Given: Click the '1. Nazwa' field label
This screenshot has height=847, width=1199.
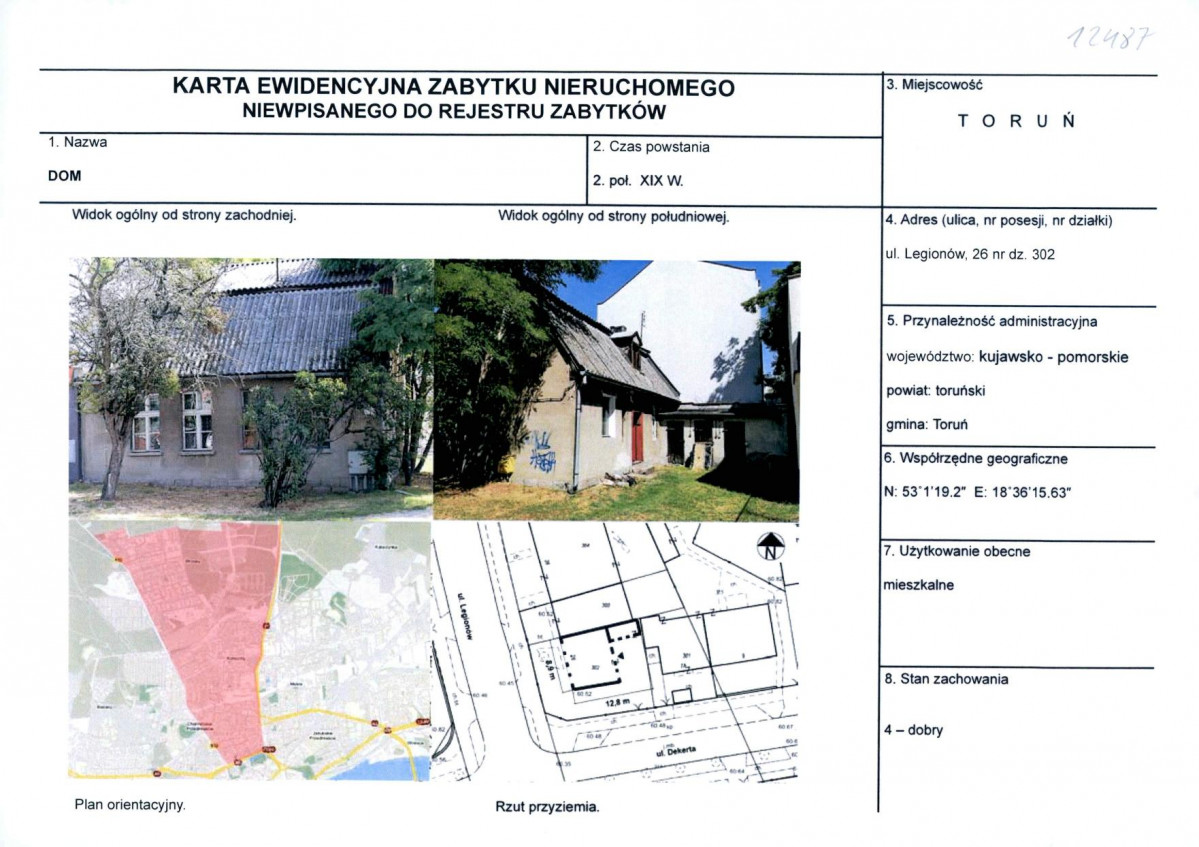Looking at the screenshot, I should [77, 142].
